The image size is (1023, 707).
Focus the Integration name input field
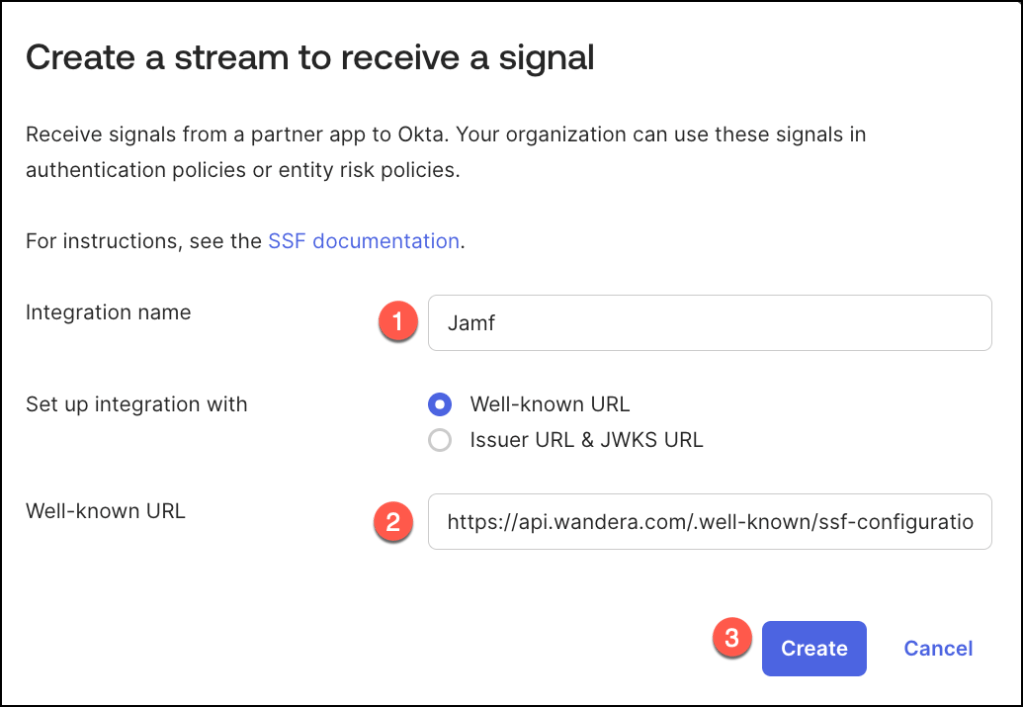(x=709, y=323)
